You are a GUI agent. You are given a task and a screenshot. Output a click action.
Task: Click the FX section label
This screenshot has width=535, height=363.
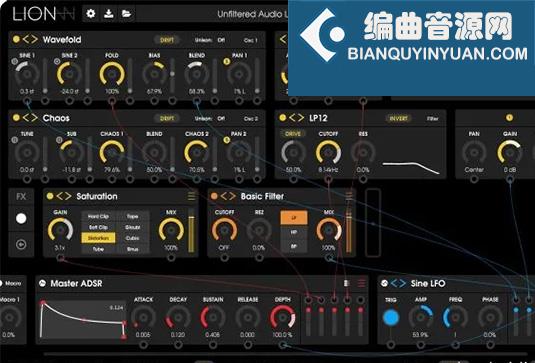tap(21, 197)
